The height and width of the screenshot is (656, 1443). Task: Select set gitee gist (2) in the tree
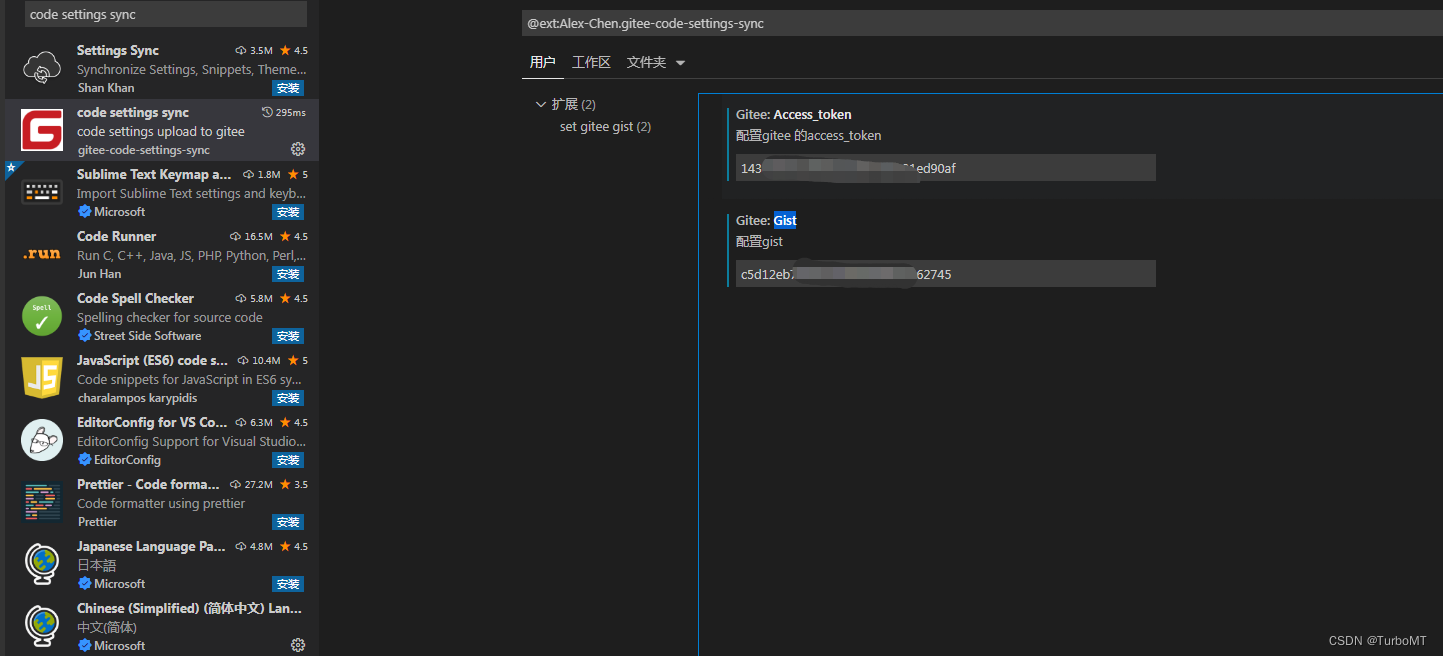(x=605, y=126)
